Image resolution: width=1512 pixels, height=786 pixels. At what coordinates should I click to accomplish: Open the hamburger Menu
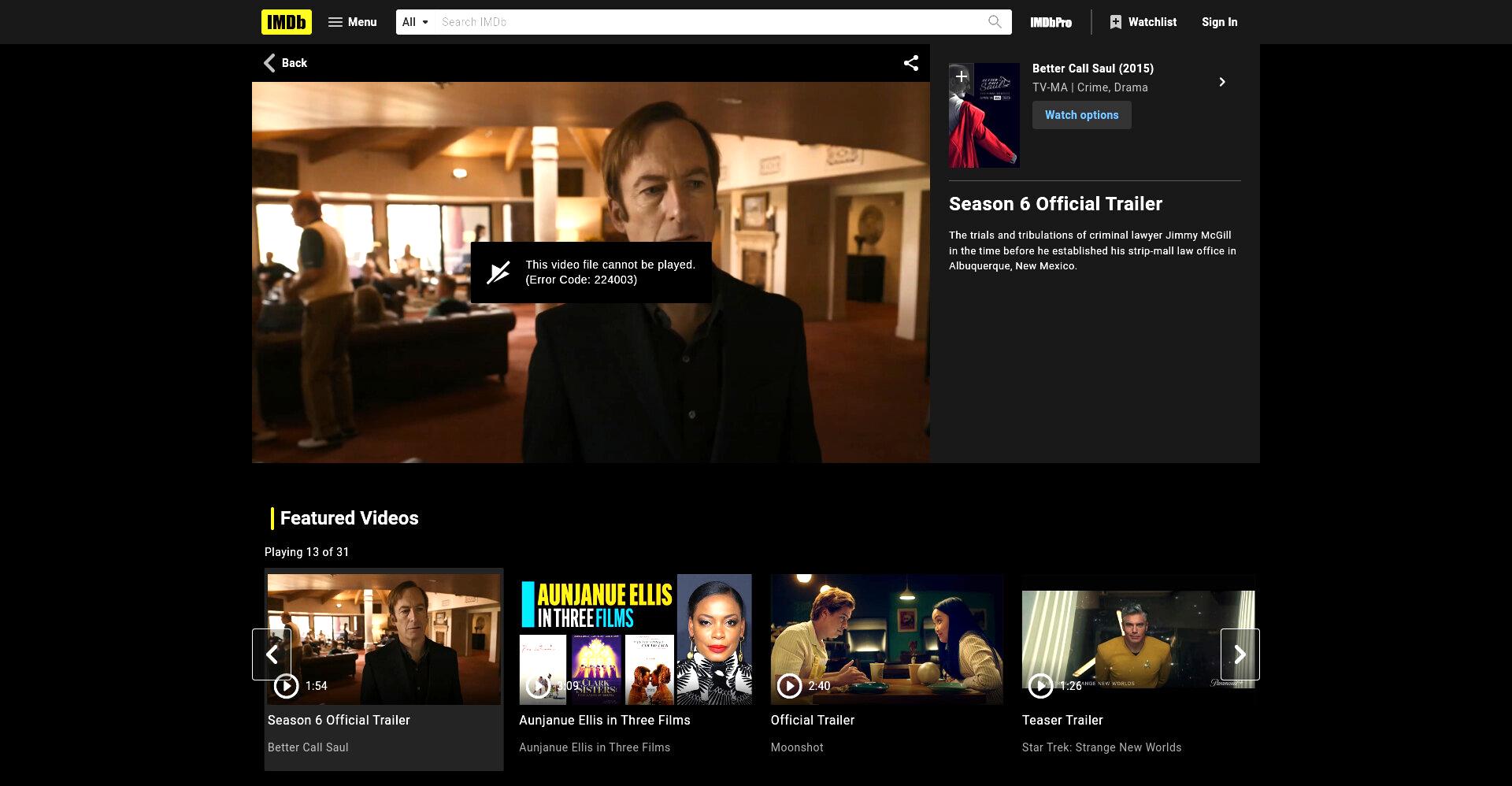pos(352,22)
